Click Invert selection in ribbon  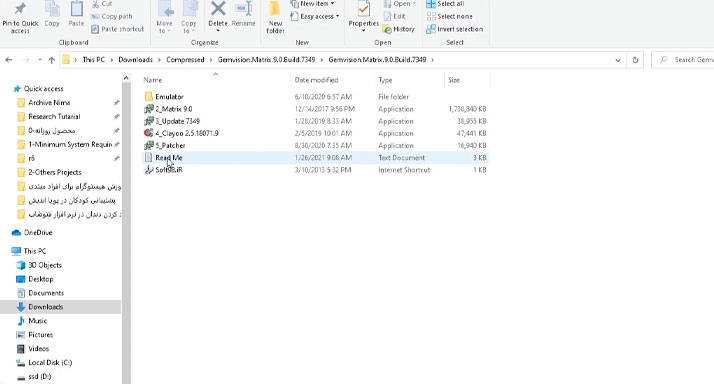pos(455,29)
